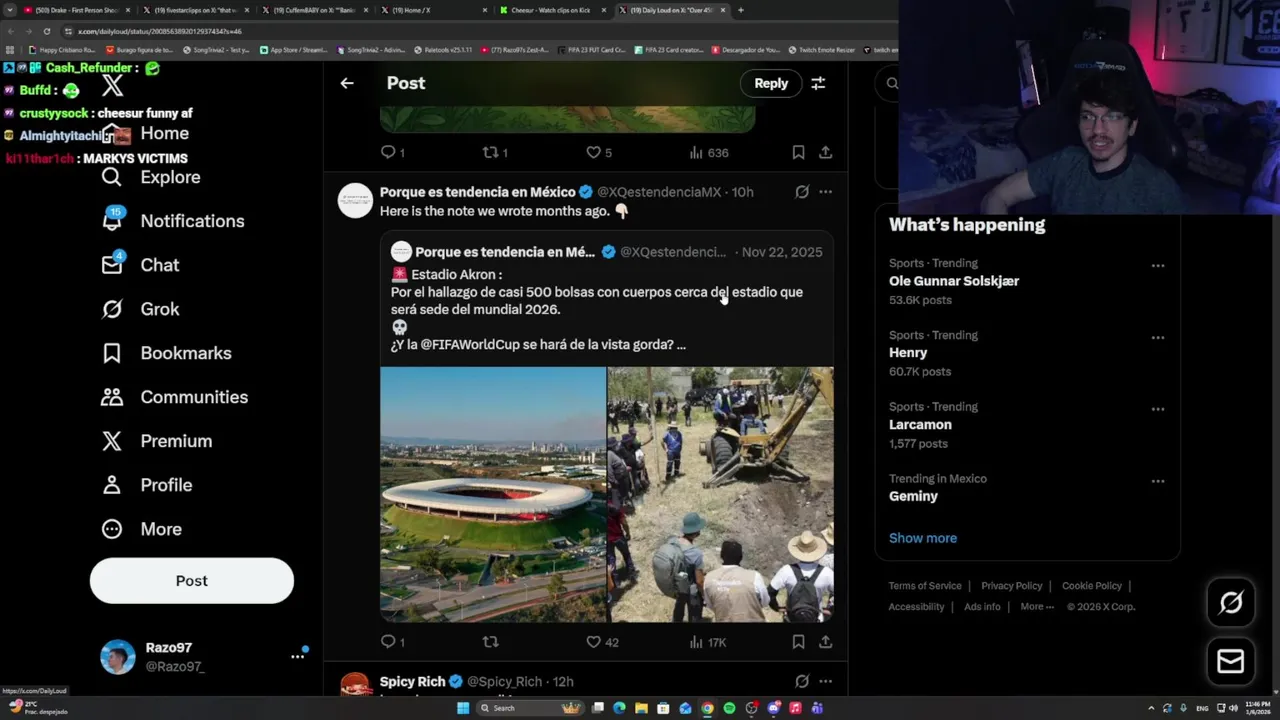Open Explore from the sidebar

pyautogui.click(x=151, y=177)
